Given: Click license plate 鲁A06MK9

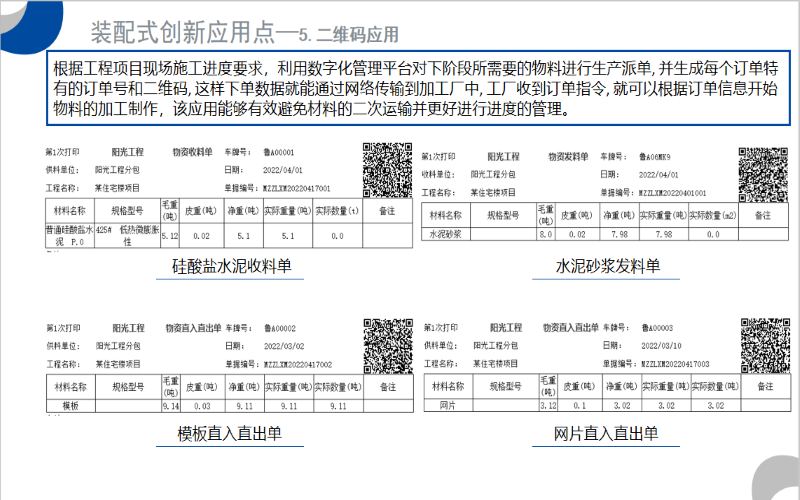Looking at the screenshot, I should click(655, 157).
